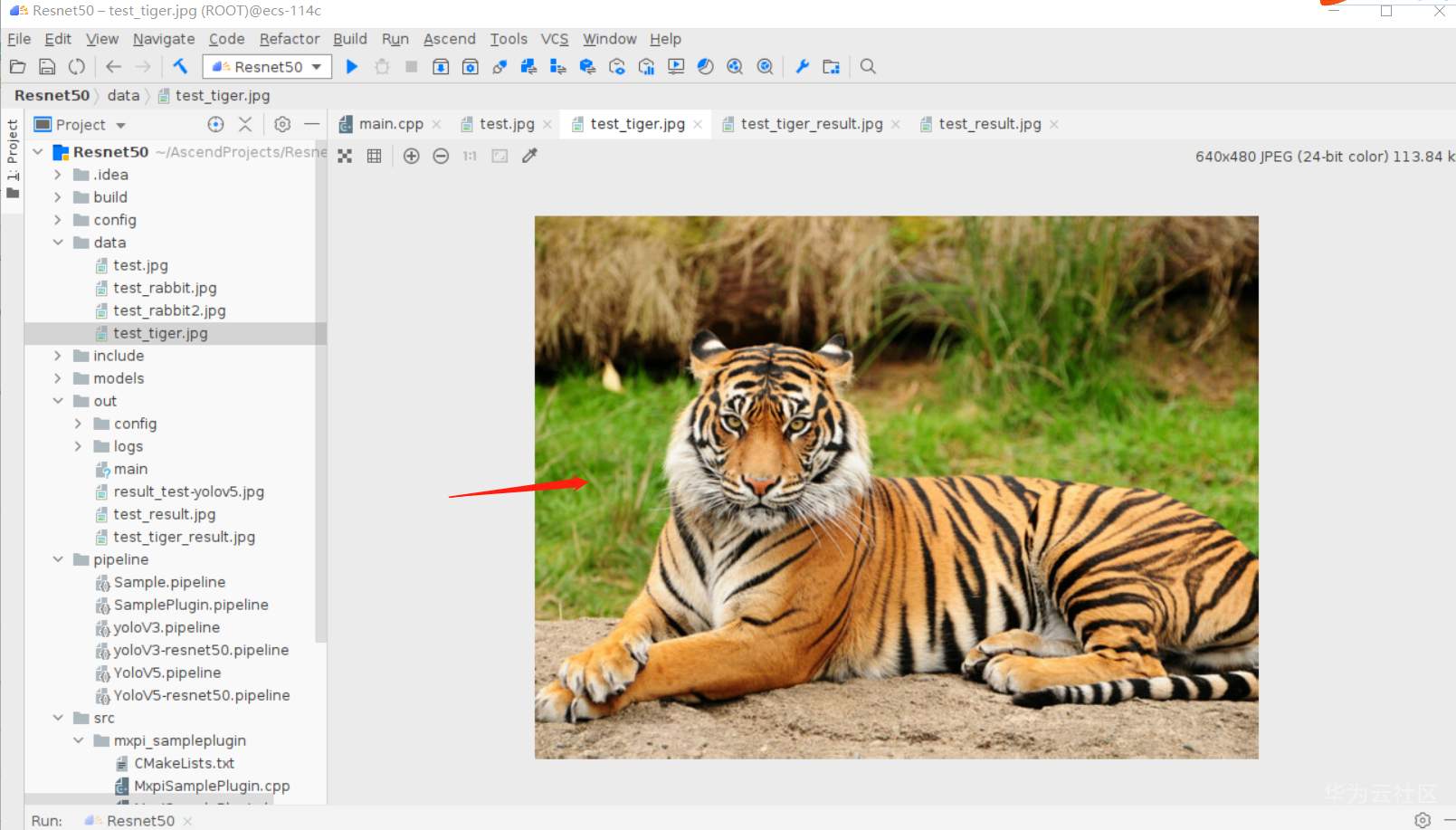Screen dimensions: 1456x830
Task: Click the Build hammer icon
Action: (x=180, y=66)
